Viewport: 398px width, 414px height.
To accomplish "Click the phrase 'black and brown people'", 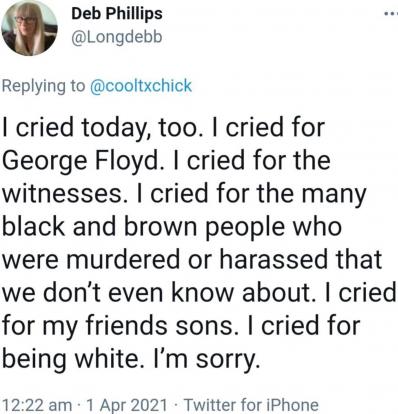I will click(x=144, y=227).
